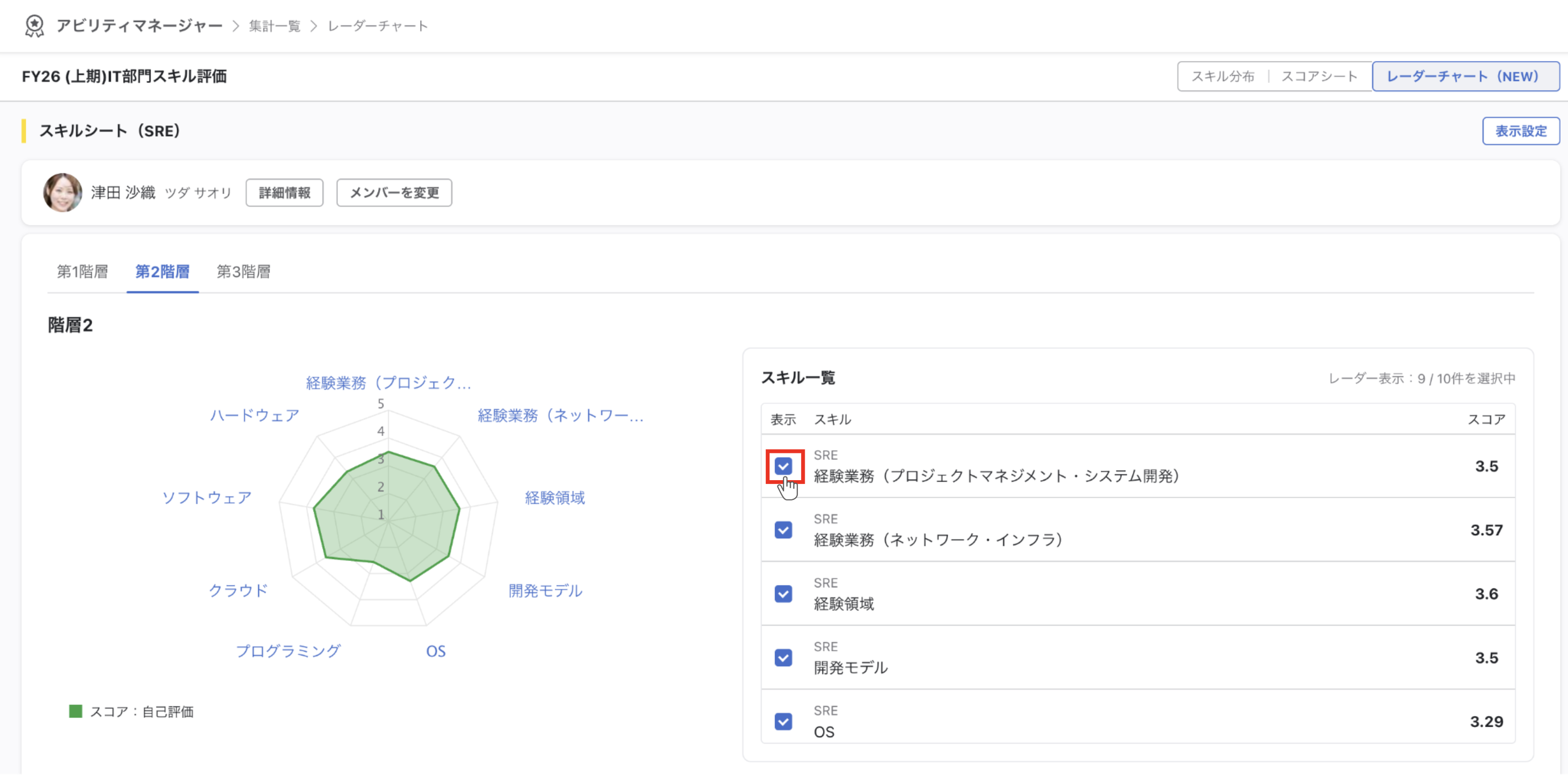Screen dimensions: 1568x780
Task: Click the radar chart's 開発モデル axis label
Action: click(546, 591)
